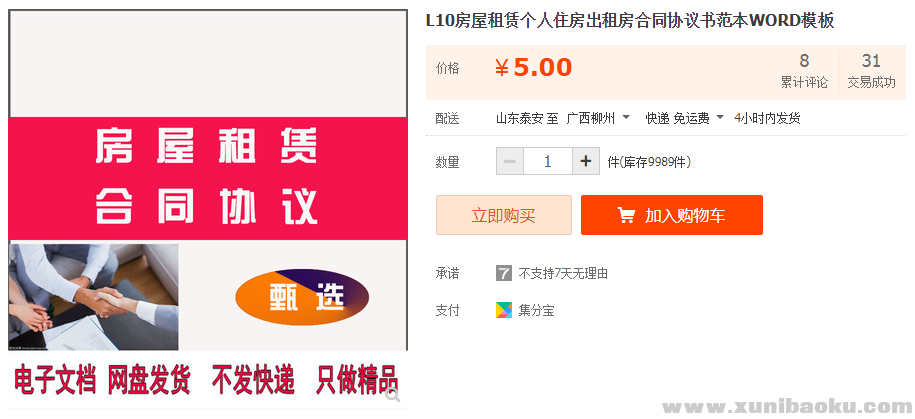Click the orange 甄选 badge

302,297
